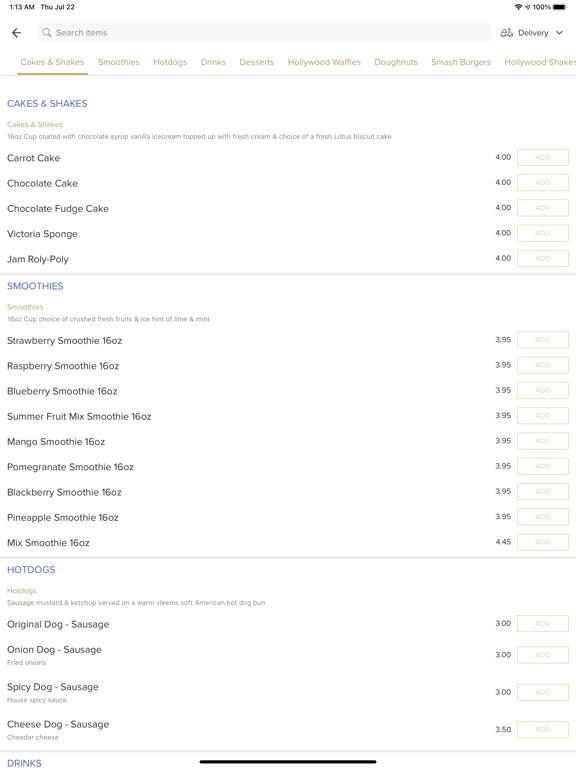This screenshot has height=768, width=576.
Task: Add Spicy Dog - Sausage item
Action: 543,692
